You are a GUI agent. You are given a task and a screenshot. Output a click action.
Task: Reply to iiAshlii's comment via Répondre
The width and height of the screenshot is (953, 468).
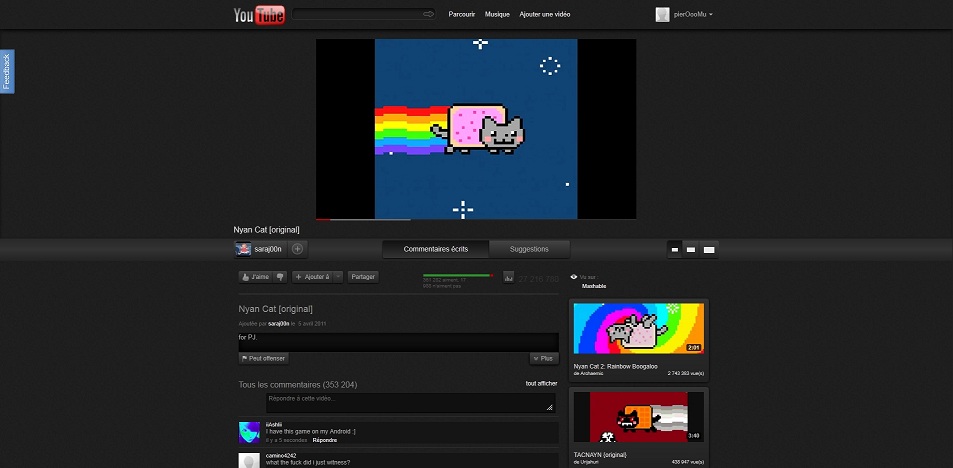pos(325,439)
